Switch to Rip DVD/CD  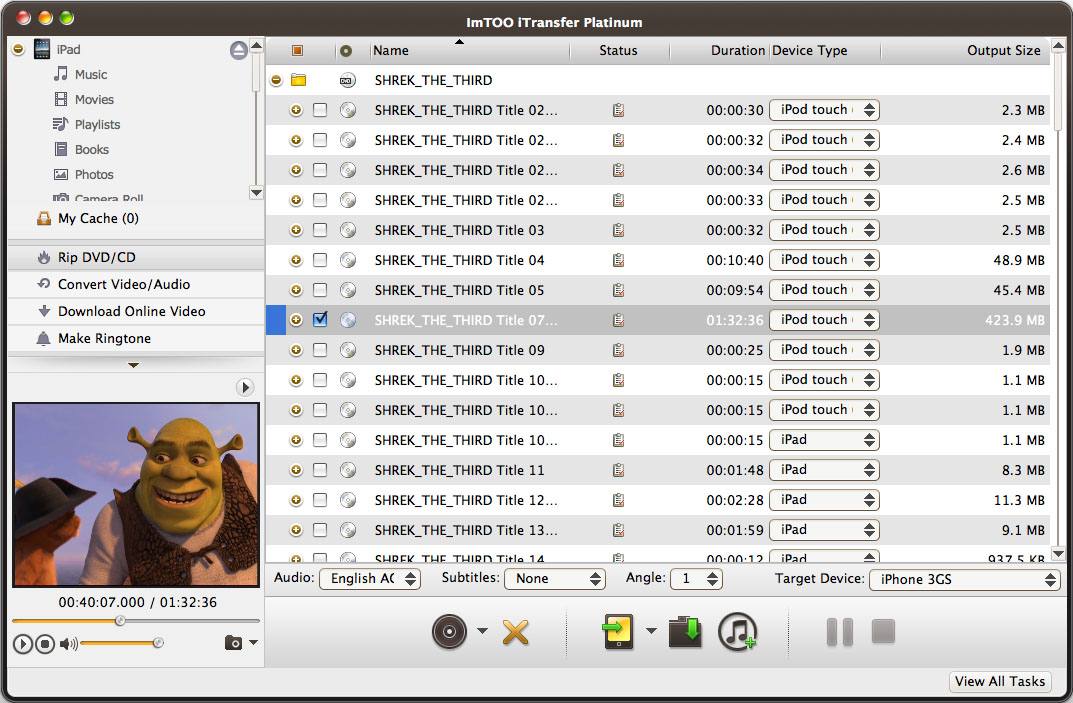[136, 257]
